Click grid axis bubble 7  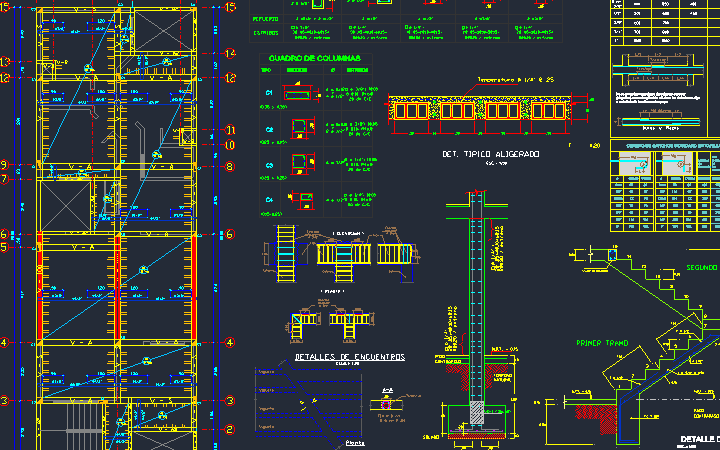tap(5, 179)
